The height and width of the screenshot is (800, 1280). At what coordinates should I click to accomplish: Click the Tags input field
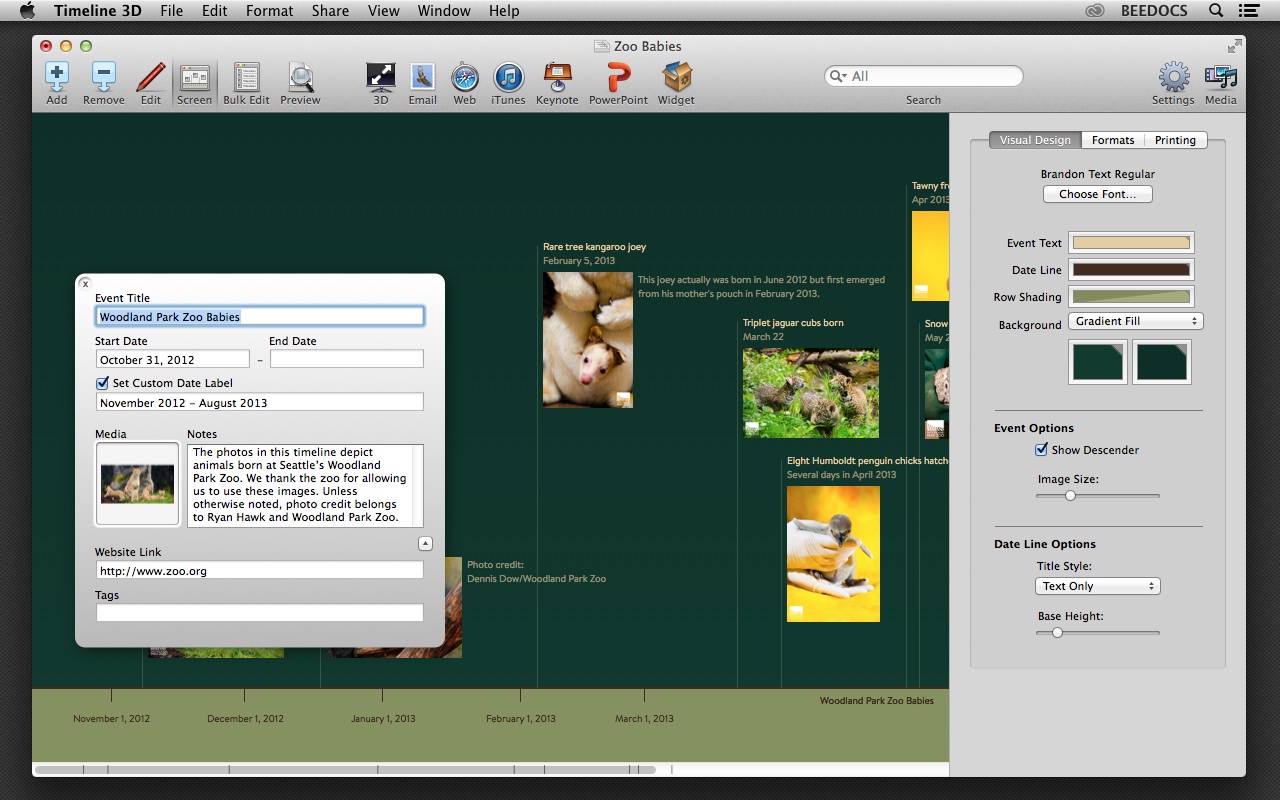tap(260, 613)
